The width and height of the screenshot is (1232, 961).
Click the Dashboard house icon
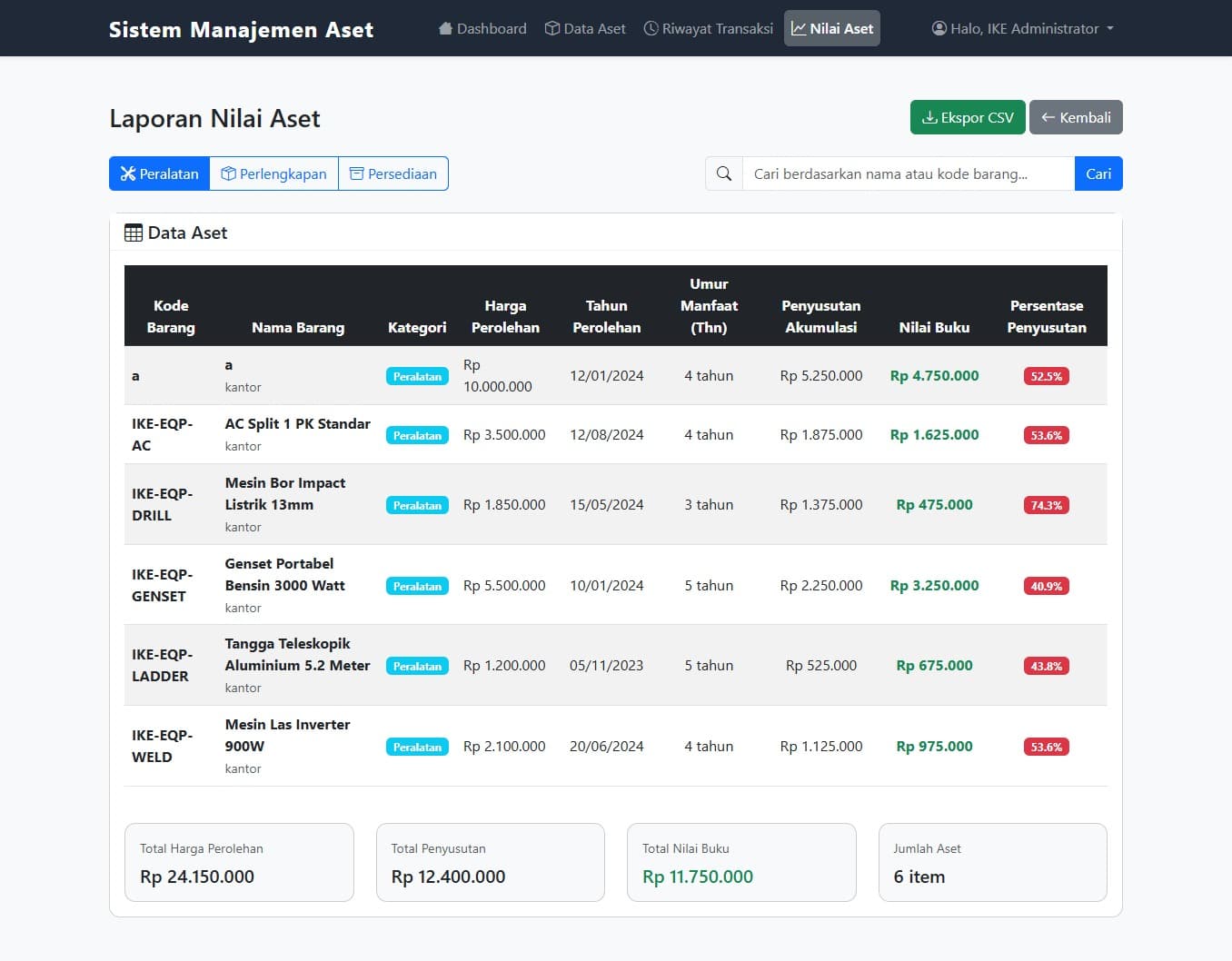point(445,28)
